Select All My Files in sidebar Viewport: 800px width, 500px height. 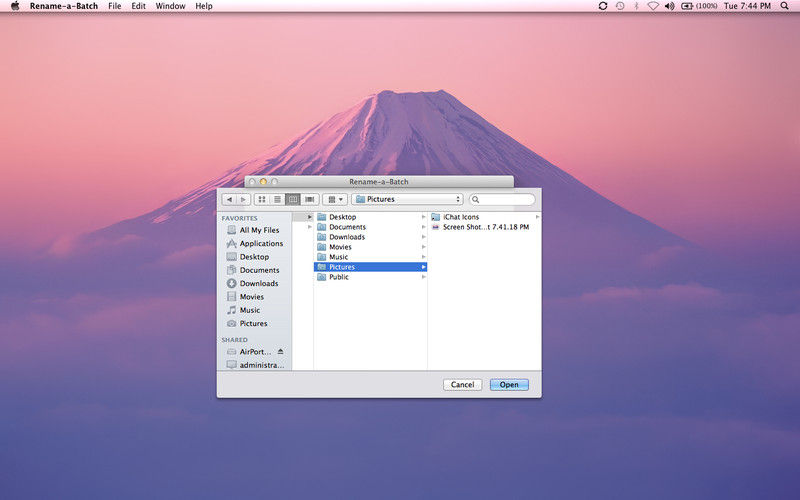259,230
